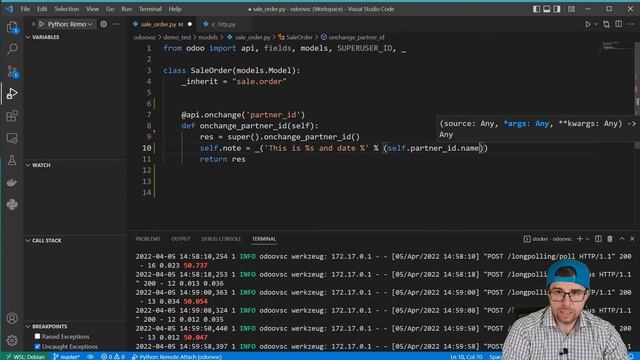Open the Selection menu
The width and height of the screenshot is (640, 360).
coord(67,9)
